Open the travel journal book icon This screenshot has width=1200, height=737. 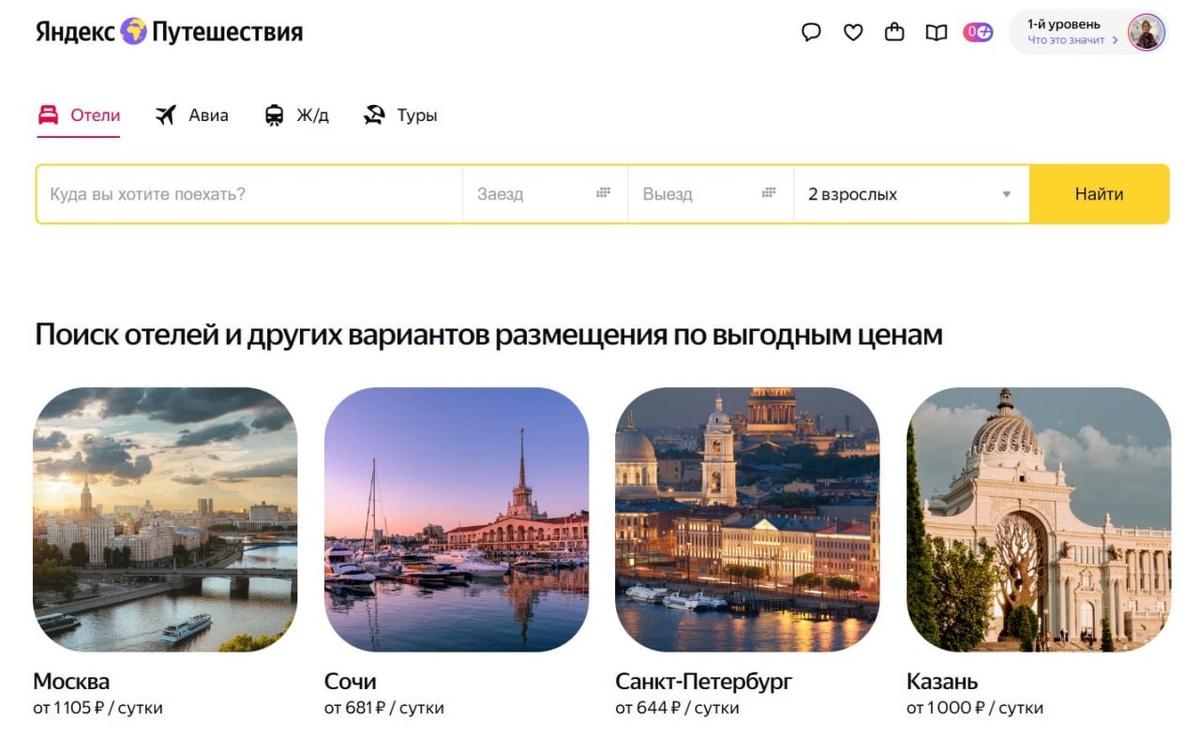pos(936,33)
